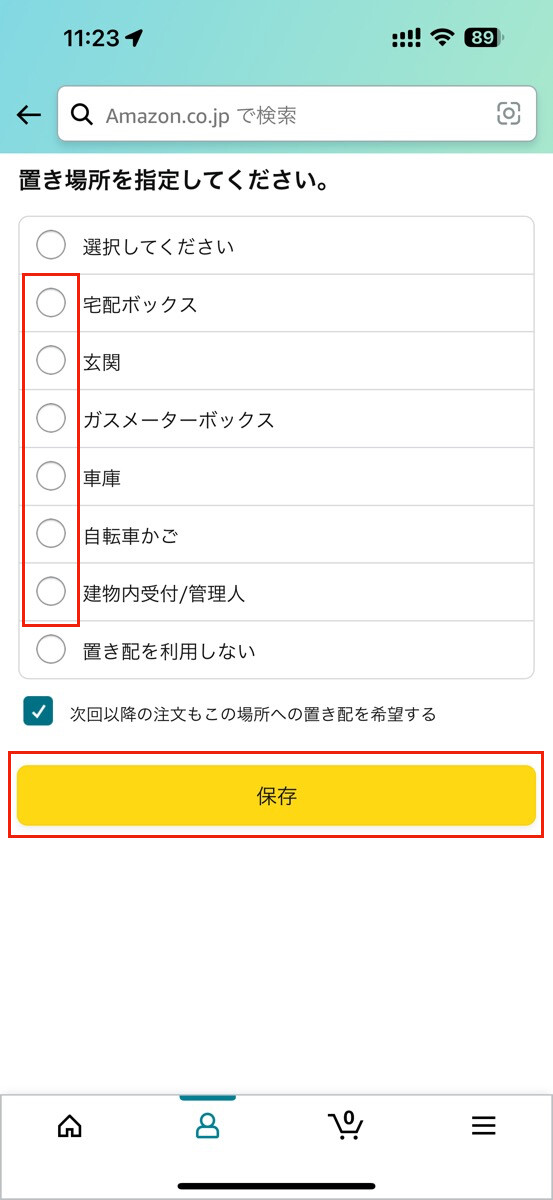Screen dimensions: 553x1200
Task: Tap the yellow 保存 button
Action: pos(276,796)
